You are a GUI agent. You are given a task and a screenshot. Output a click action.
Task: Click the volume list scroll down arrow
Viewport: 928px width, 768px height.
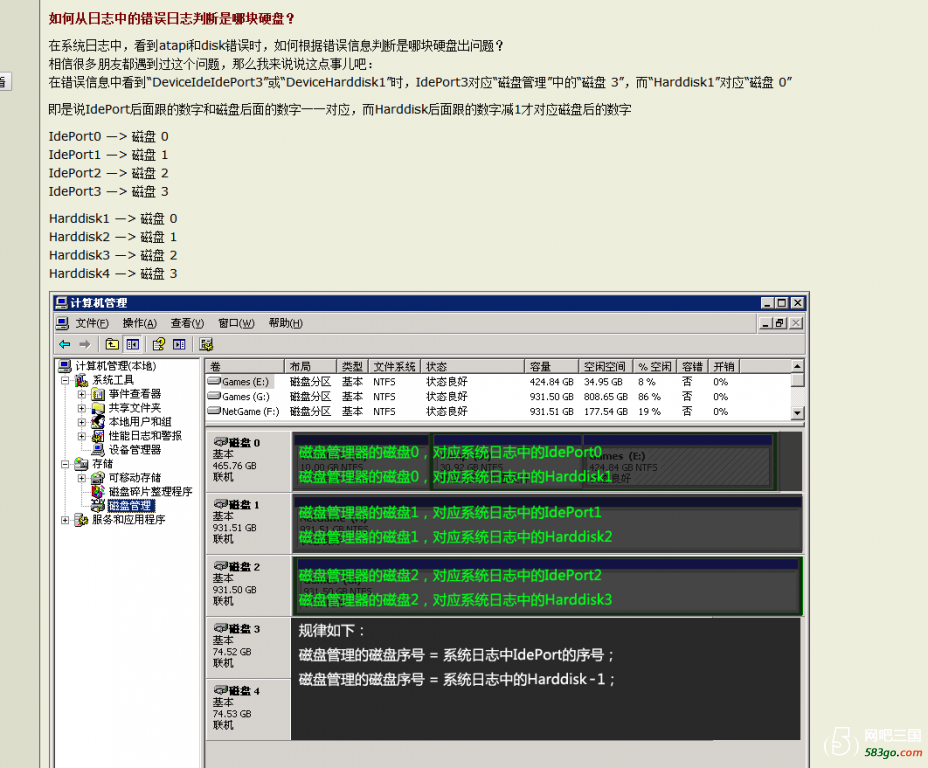pyautogui.click(x=797, y=413)
